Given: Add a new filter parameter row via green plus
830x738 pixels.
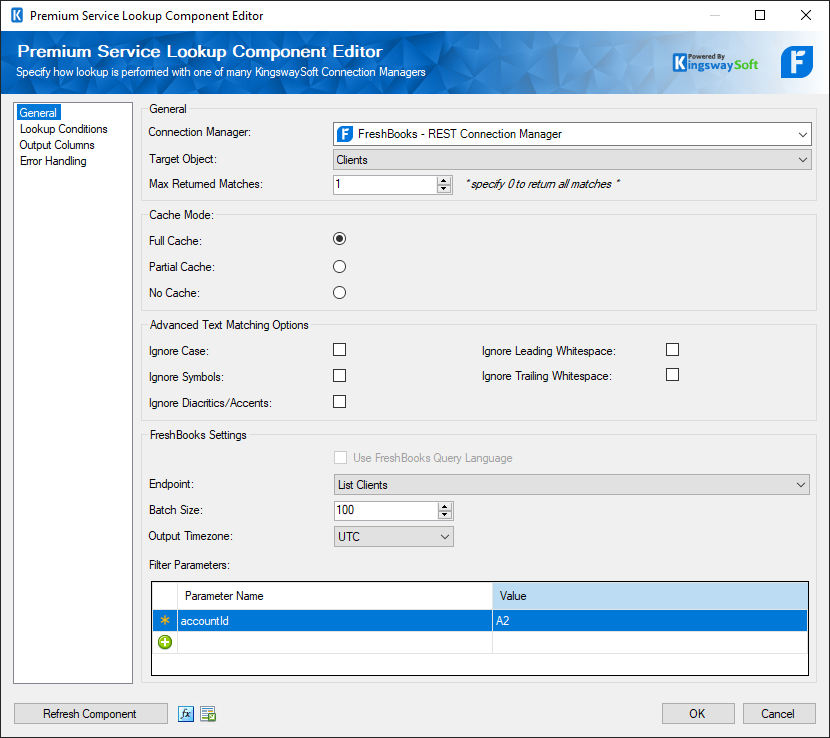Looking at the screenshot, I should click(164, 641).
